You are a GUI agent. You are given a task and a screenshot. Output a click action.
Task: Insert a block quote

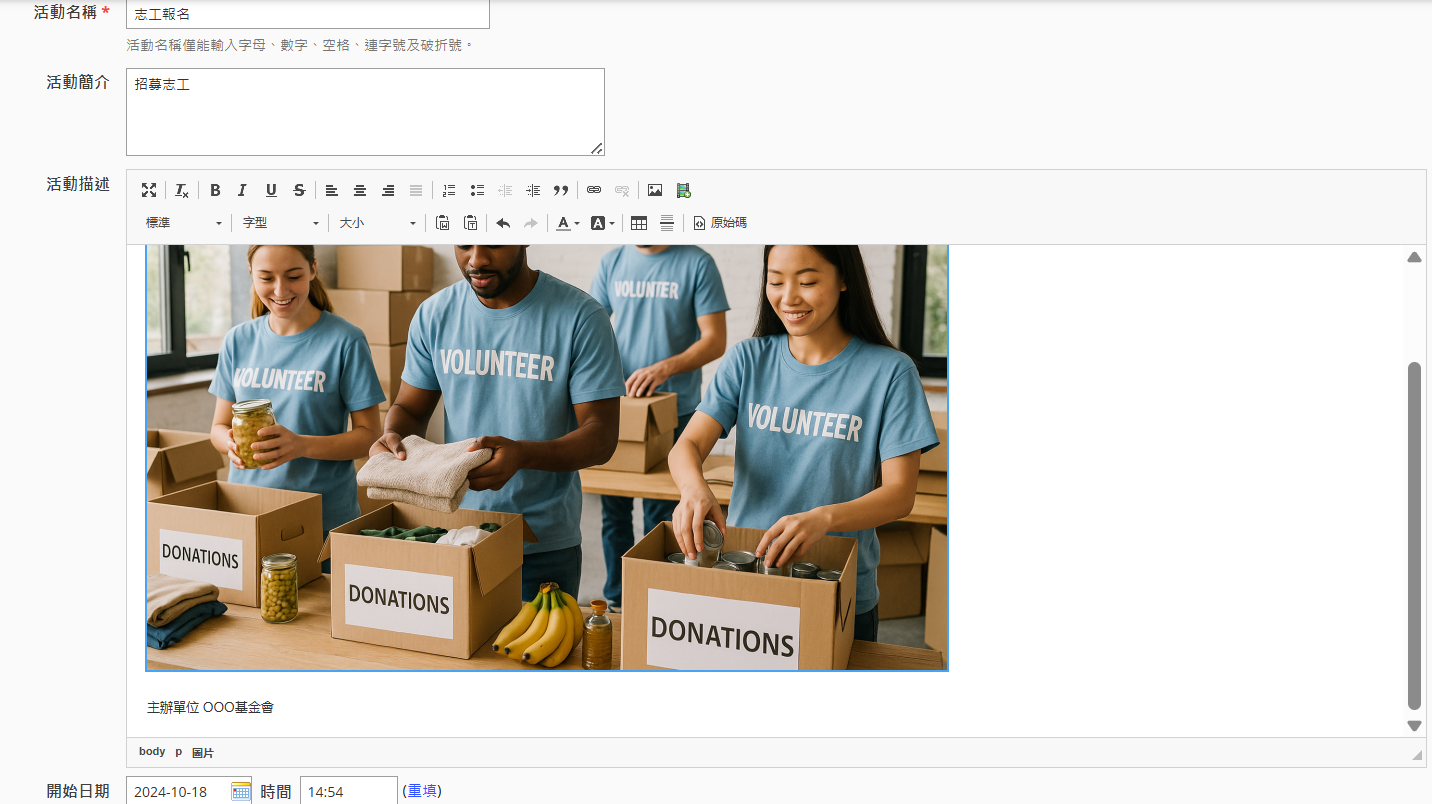561,190
